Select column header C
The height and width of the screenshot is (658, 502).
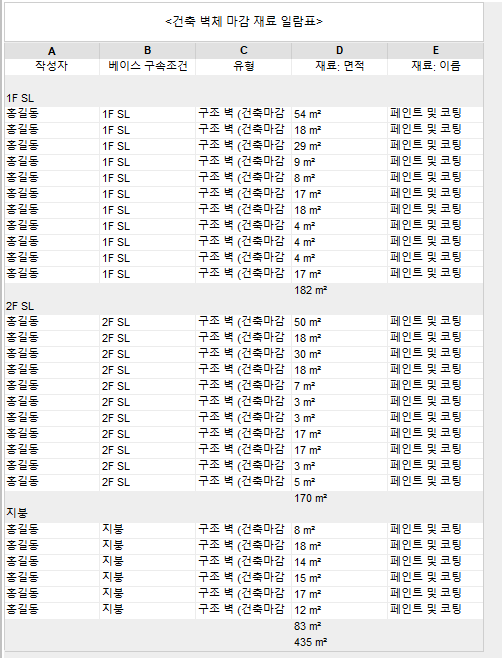243,51
